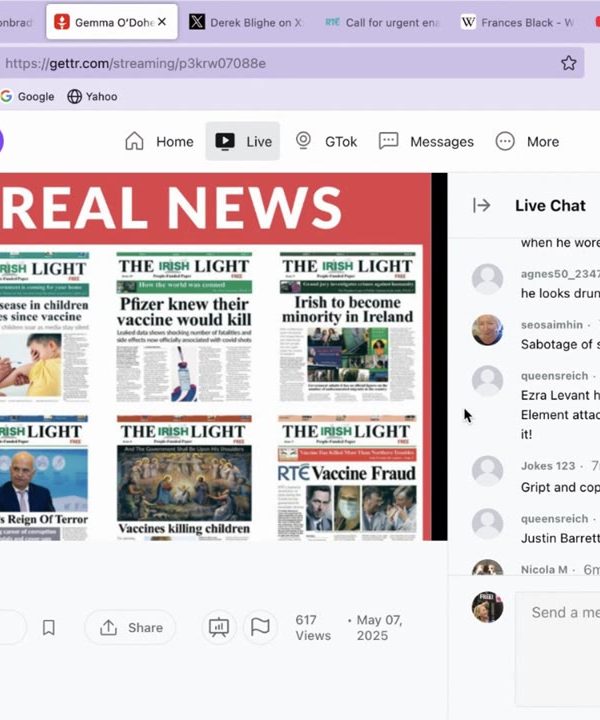Click the Pfizer knew vaccine newspaper cover

(184, 327)
